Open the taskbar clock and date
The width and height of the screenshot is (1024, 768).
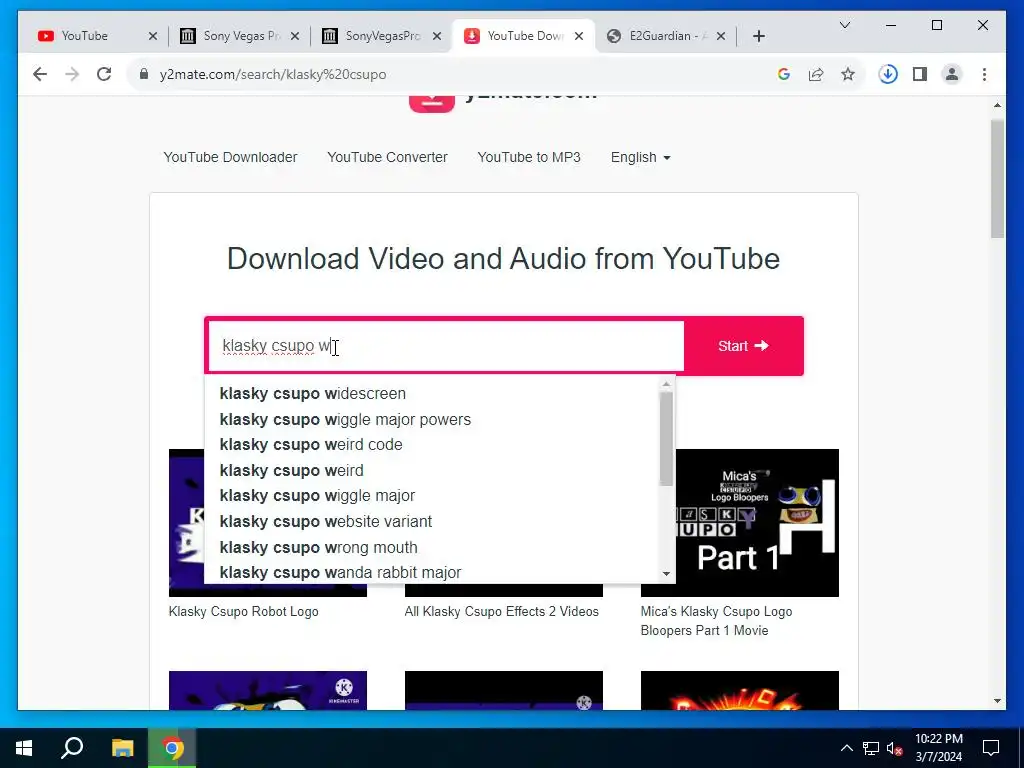tap(938, 748)
